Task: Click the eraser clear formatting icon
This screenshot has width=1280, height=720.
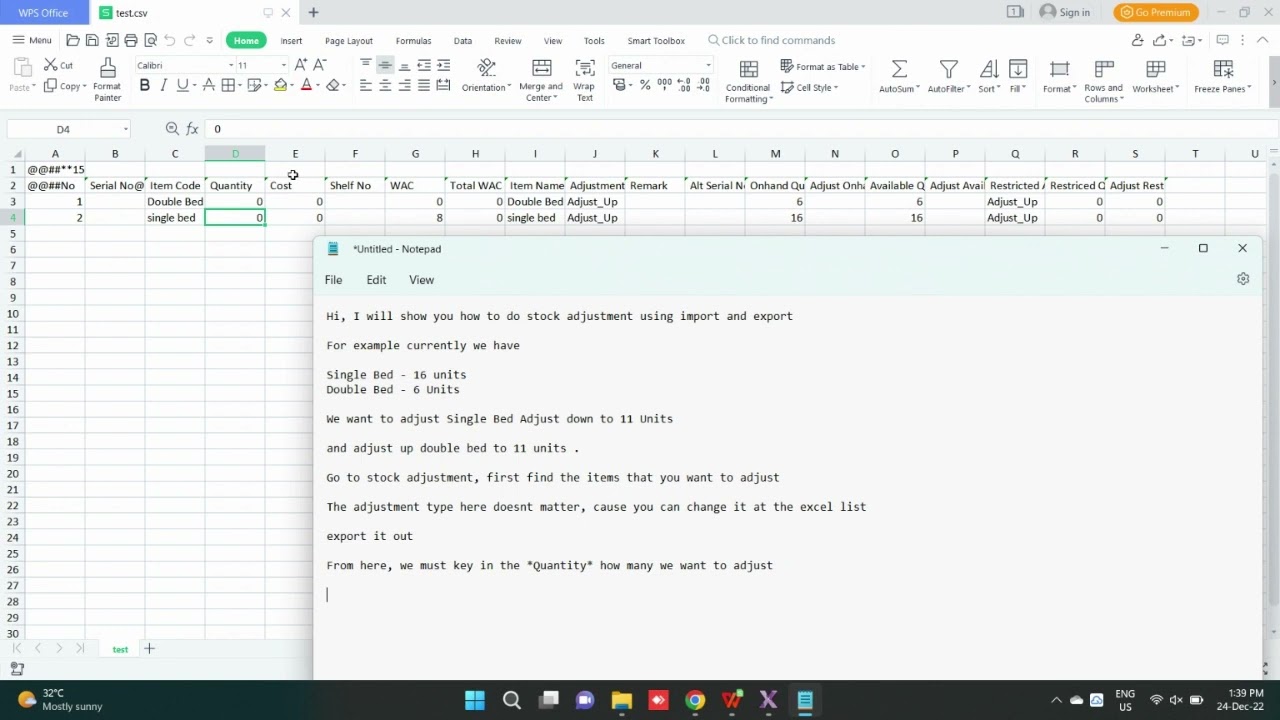Action: pos(333,86)
